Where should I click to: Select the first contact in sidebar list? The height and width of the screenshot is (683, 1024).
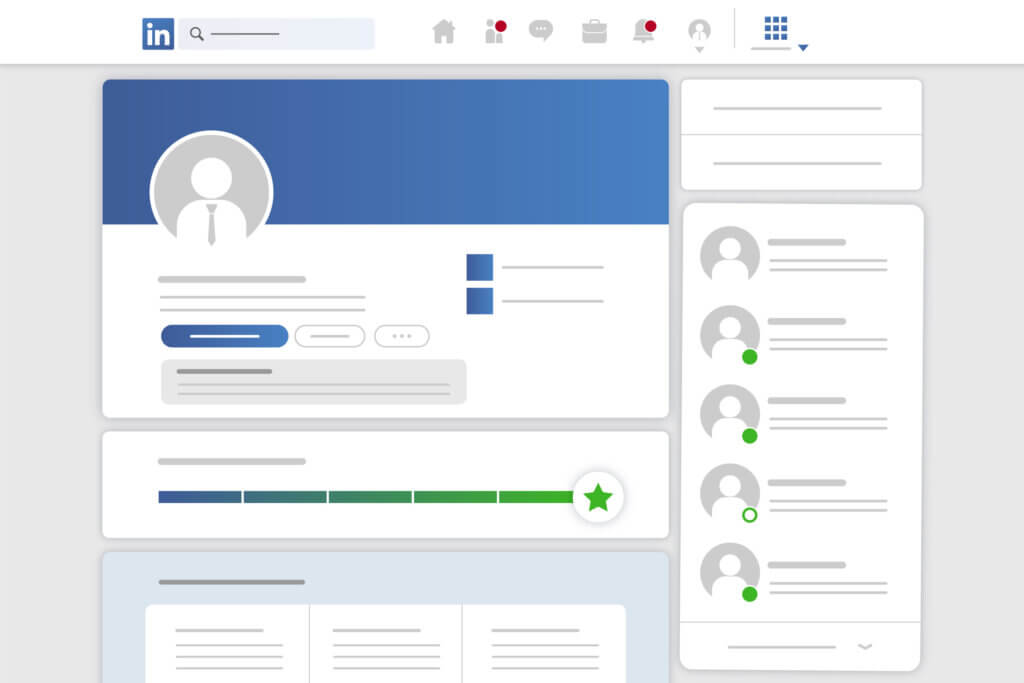tap(729, 253)
